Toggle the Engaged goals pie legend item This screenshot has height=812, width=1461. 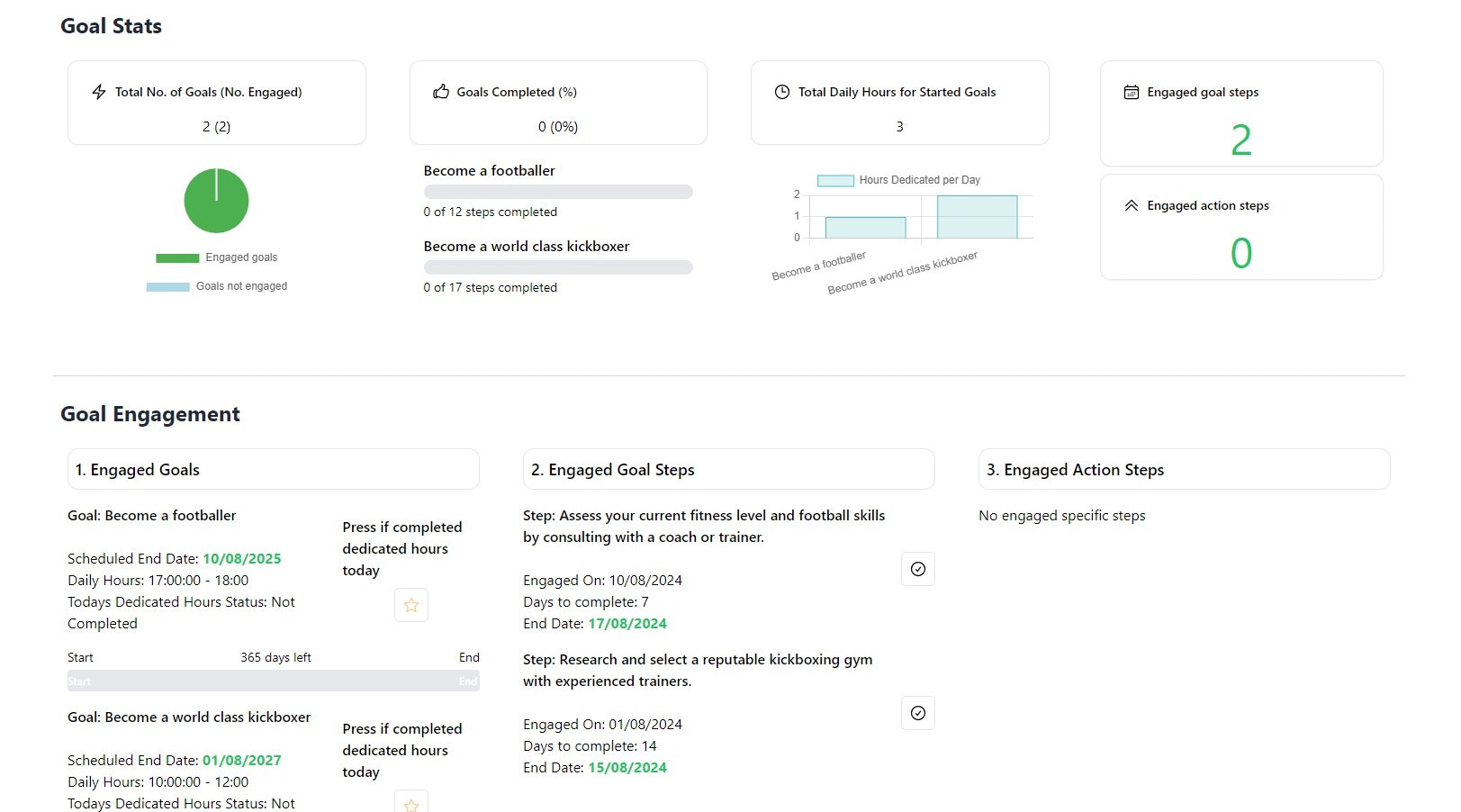click(x=216, y=257)
